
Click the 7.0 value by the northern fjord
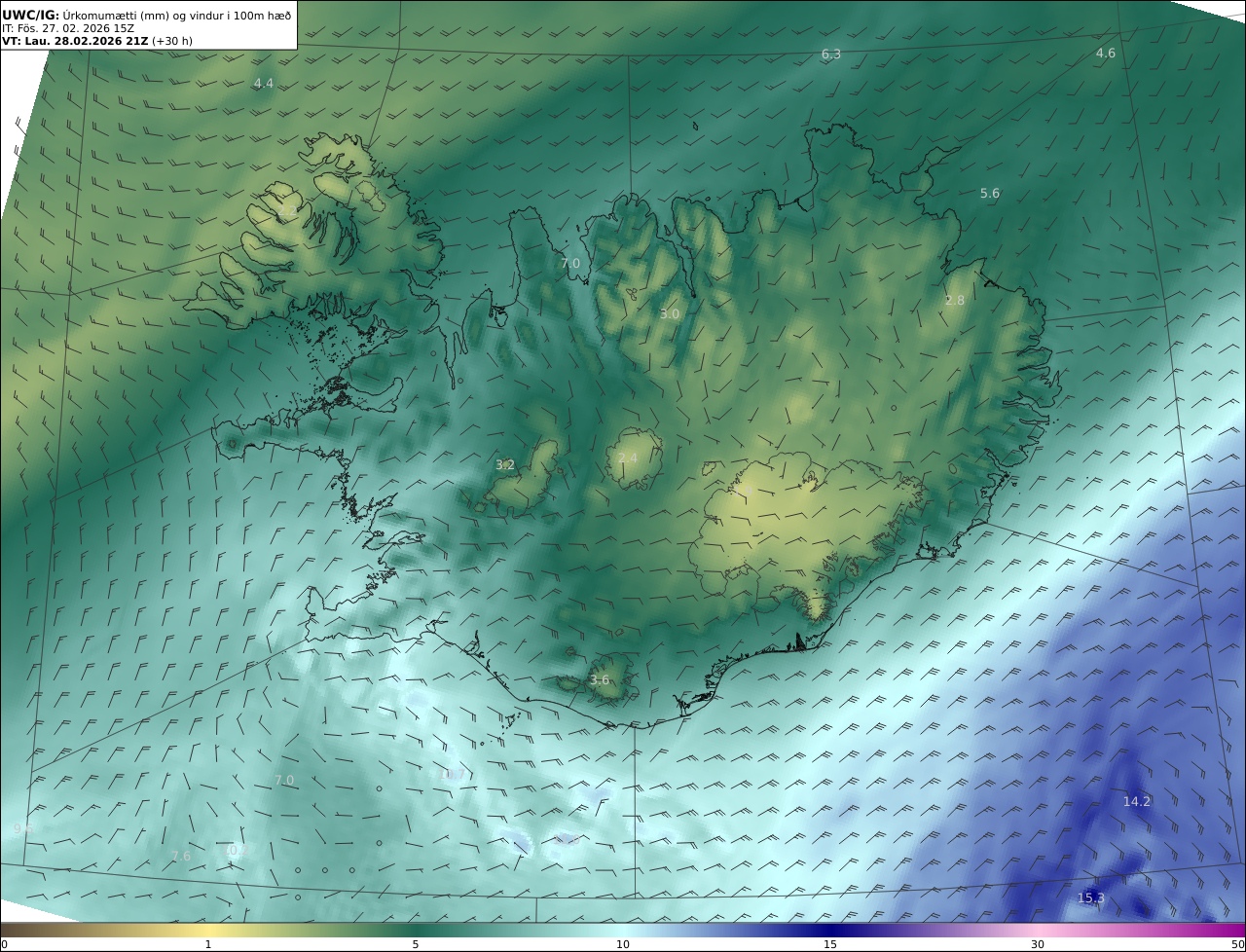(x=570, y=264)
